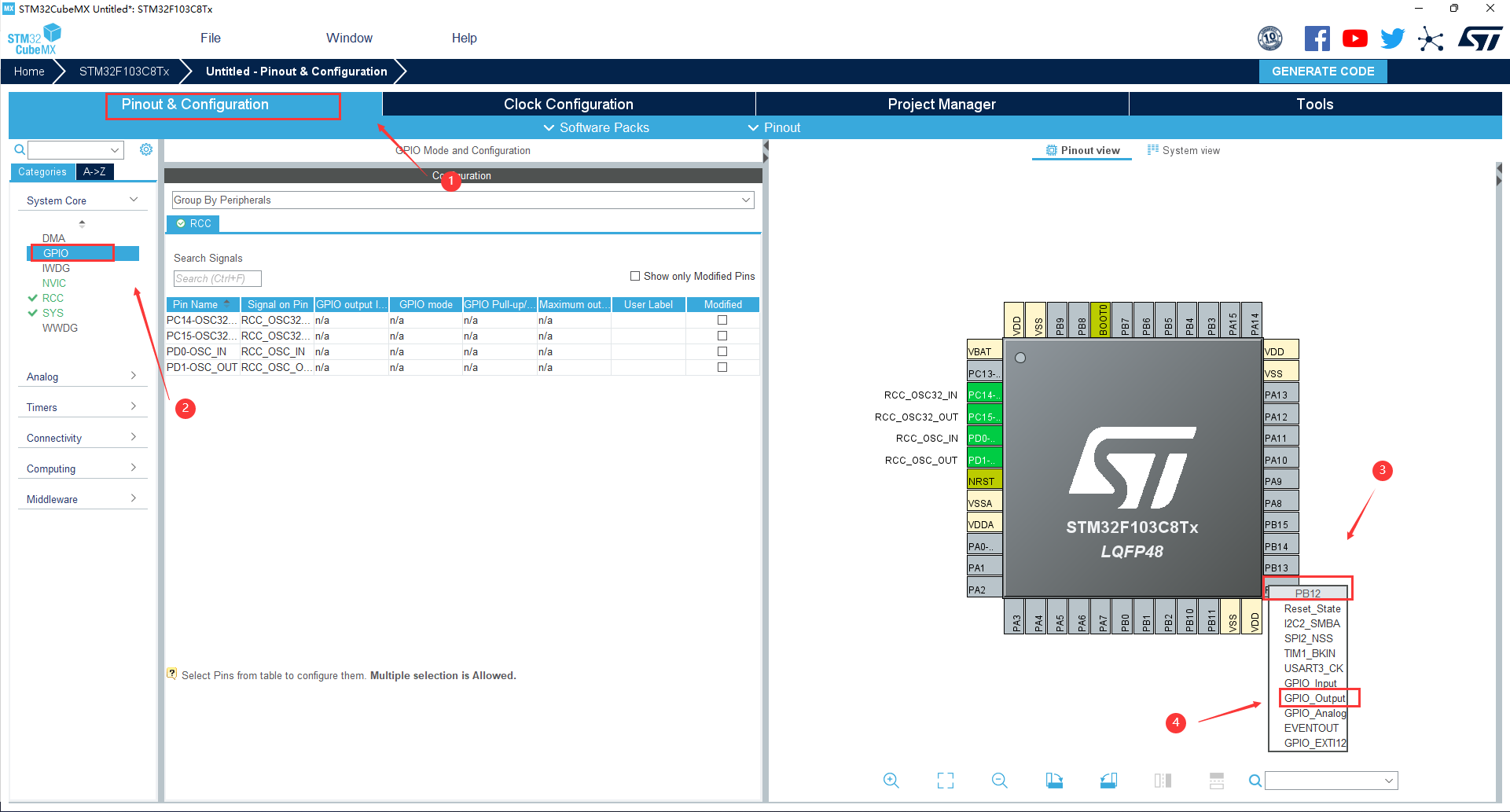The image size is (1510, 812).
Task: Open Software Packs dropdown
Action: 597,127
